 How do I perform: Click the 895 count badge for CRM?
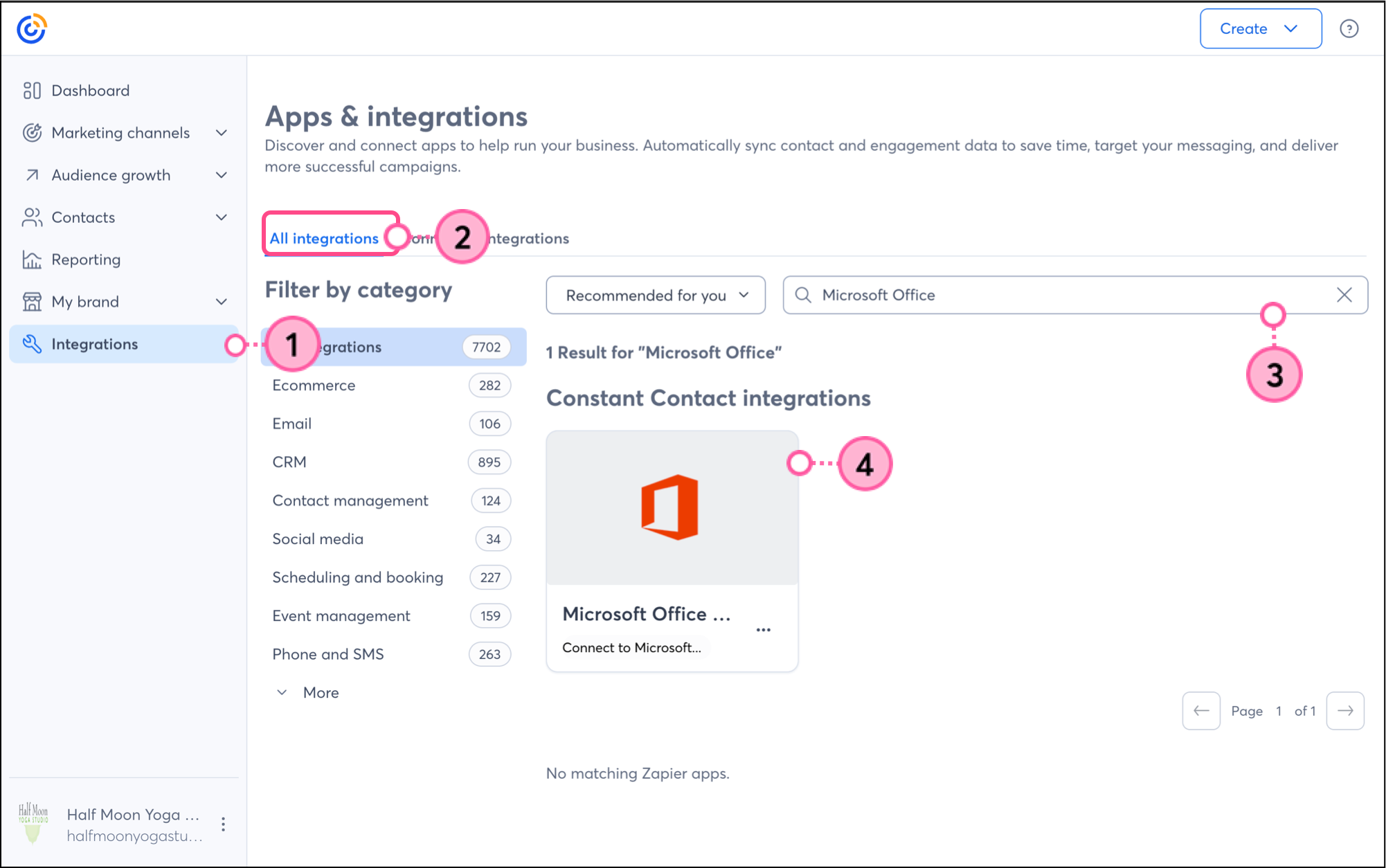pyautogui.click(x=489, y=462)
